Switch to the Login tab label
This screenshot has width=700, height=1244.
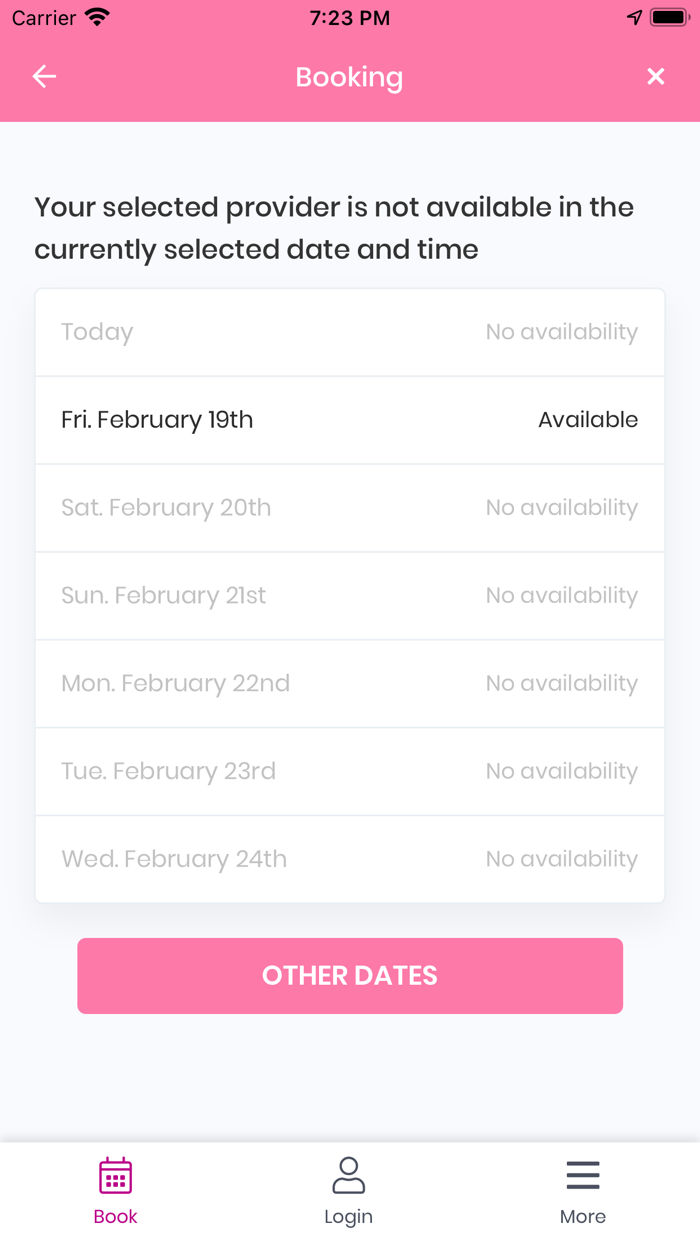coord(348,1217)
